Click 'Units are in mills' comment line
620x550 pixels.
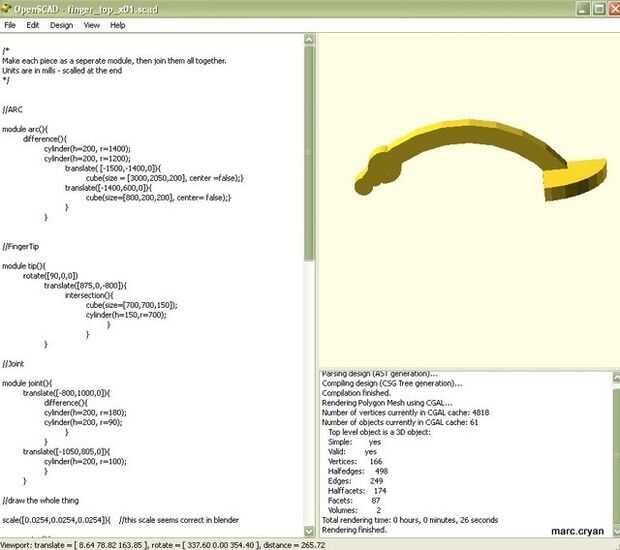pyautogui.click(x=62, y=71)
